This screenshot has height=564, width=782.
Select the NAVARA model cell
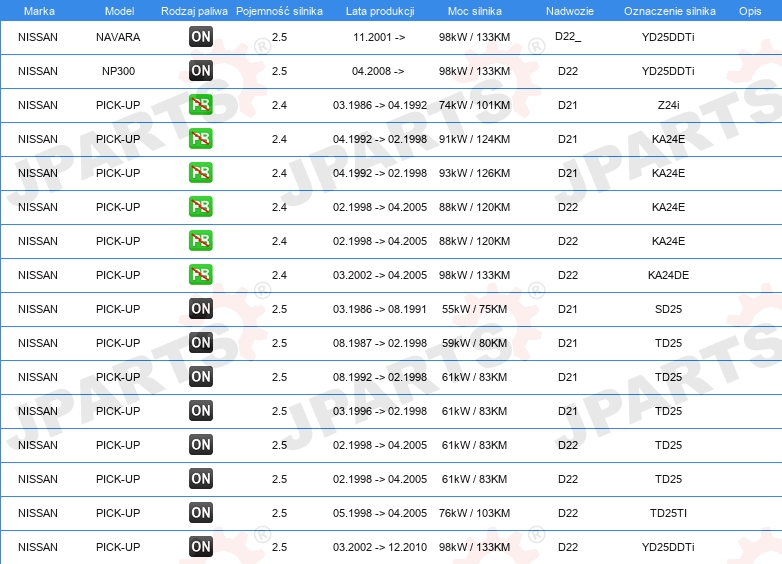coord(118,37)
